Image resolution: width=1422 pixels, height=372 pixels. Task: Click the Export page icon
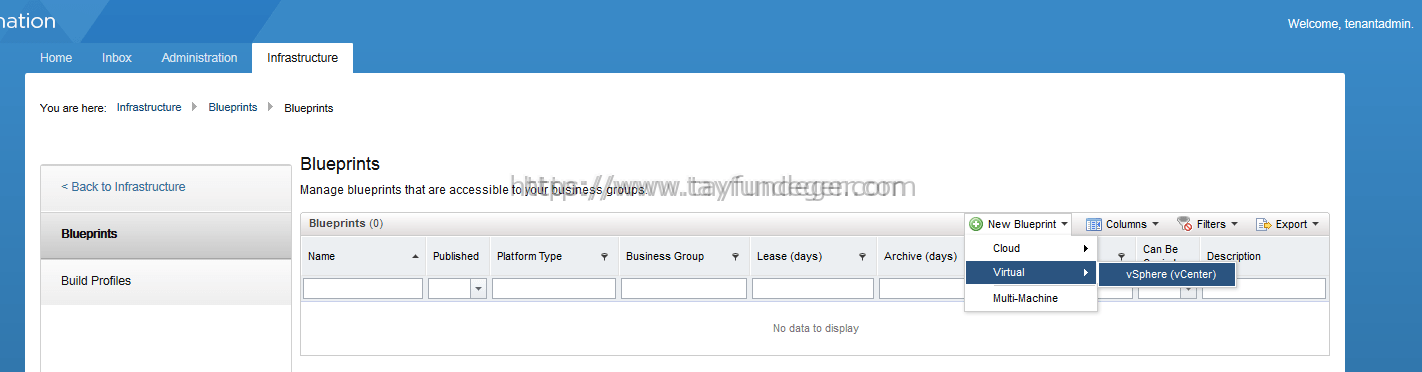point(1263,224)
